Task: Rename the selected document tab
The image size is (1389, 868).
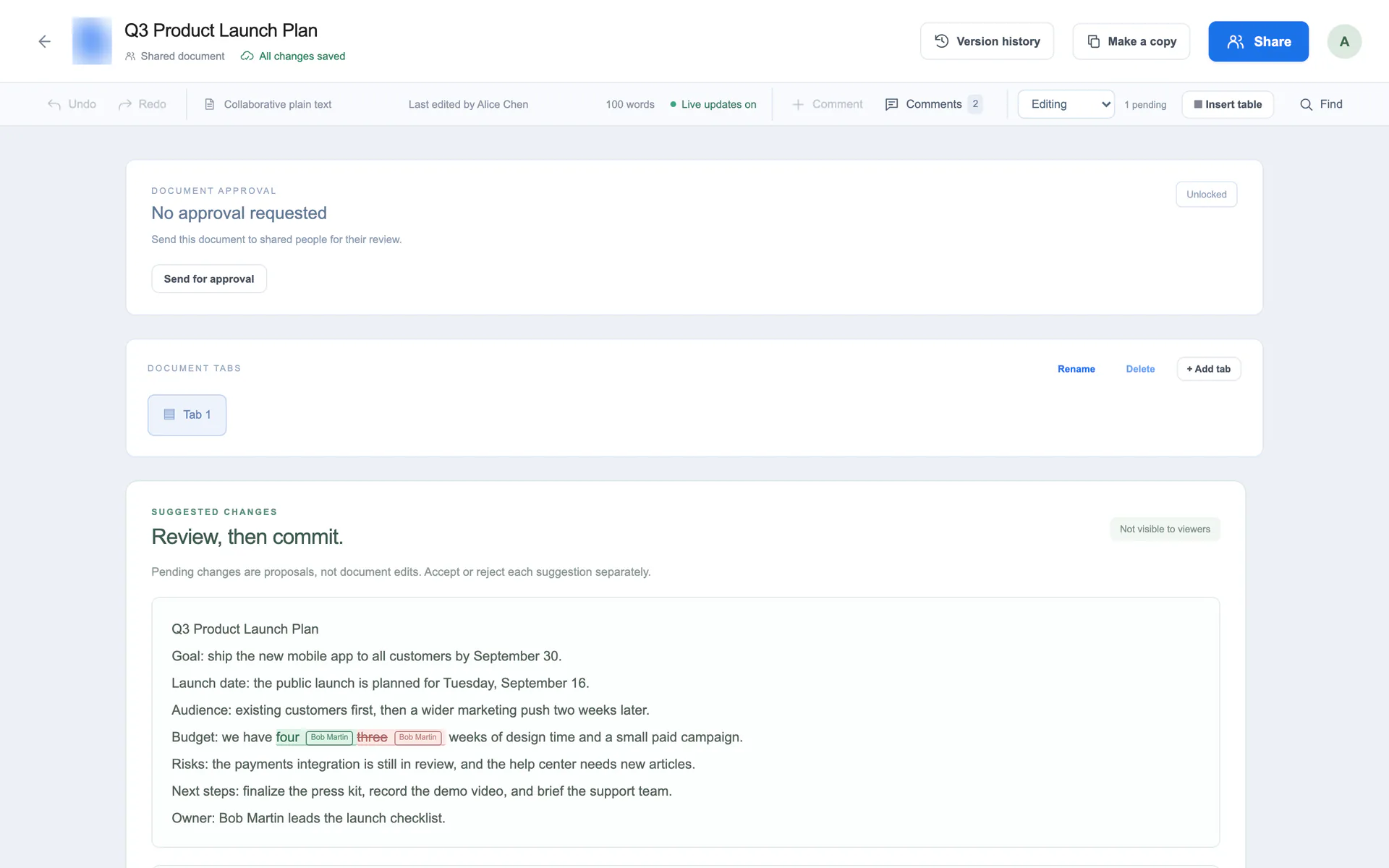Action: pyautogui.click(x=1076, y=369)
